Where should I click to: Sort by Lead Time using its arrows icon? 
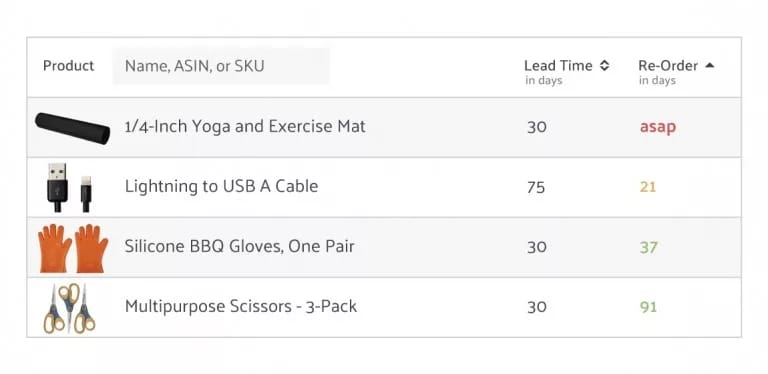coord(604,66)
